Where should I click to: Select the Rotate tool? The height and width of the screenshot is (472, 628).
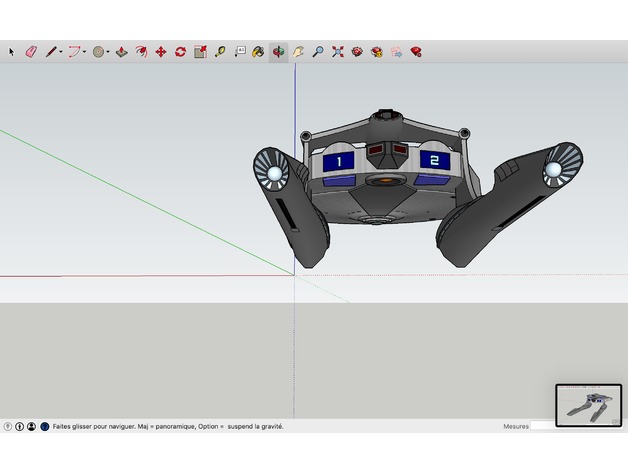(x=180, y=51)
